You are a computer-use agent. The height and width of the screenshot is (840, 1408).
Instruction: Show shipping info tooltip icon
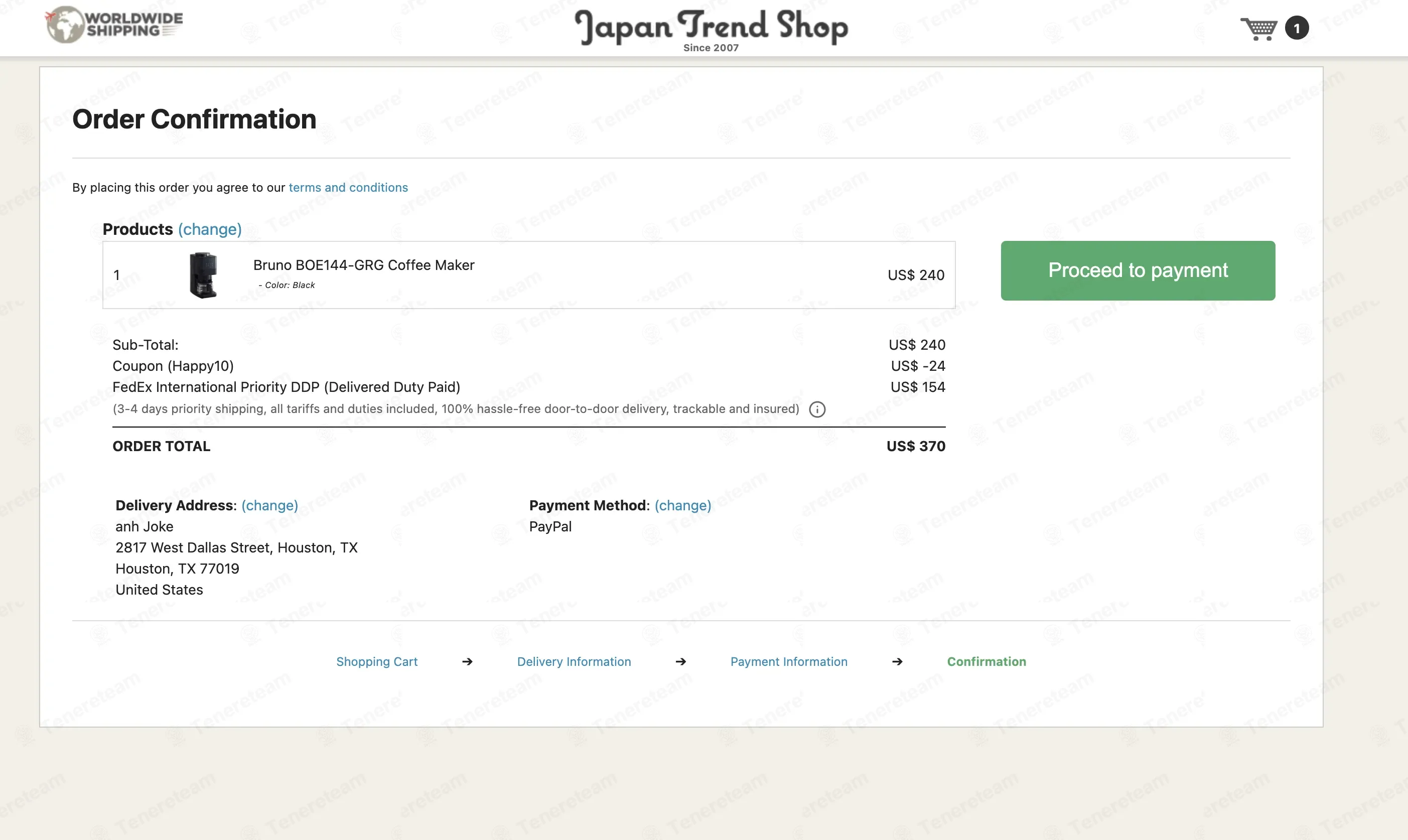817,409
